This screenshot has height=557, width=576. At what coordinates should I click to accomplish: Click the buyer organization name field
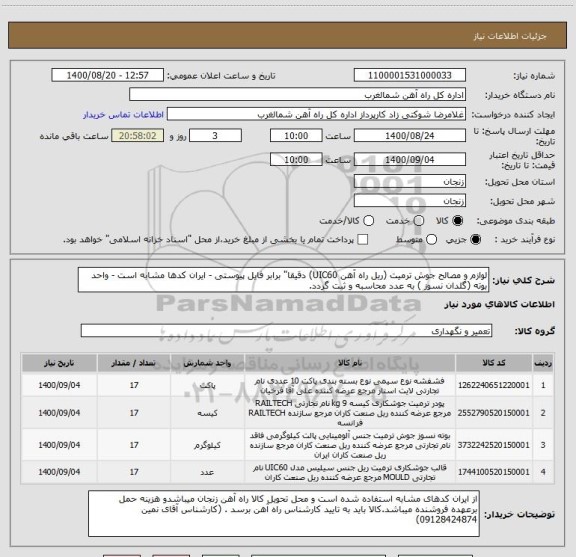[x=298, y=95]
